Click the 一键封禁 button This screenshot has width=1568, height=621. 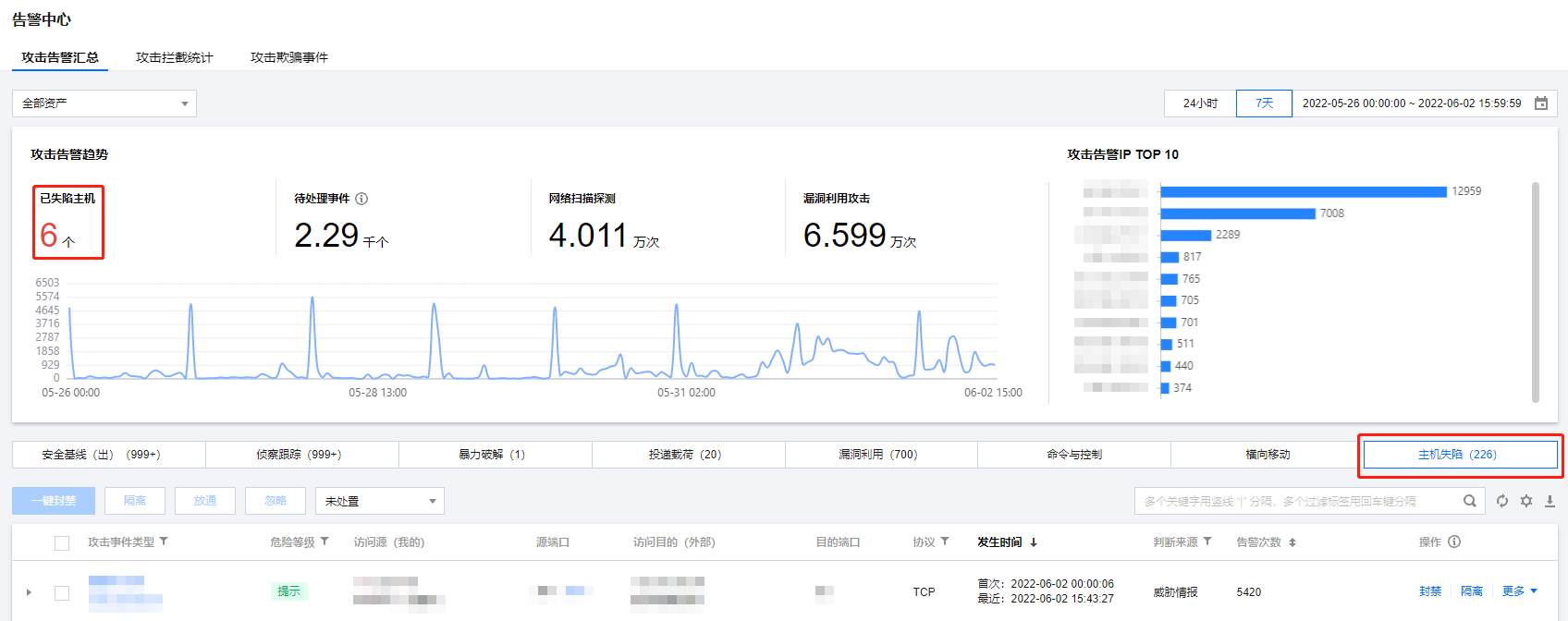54,501
